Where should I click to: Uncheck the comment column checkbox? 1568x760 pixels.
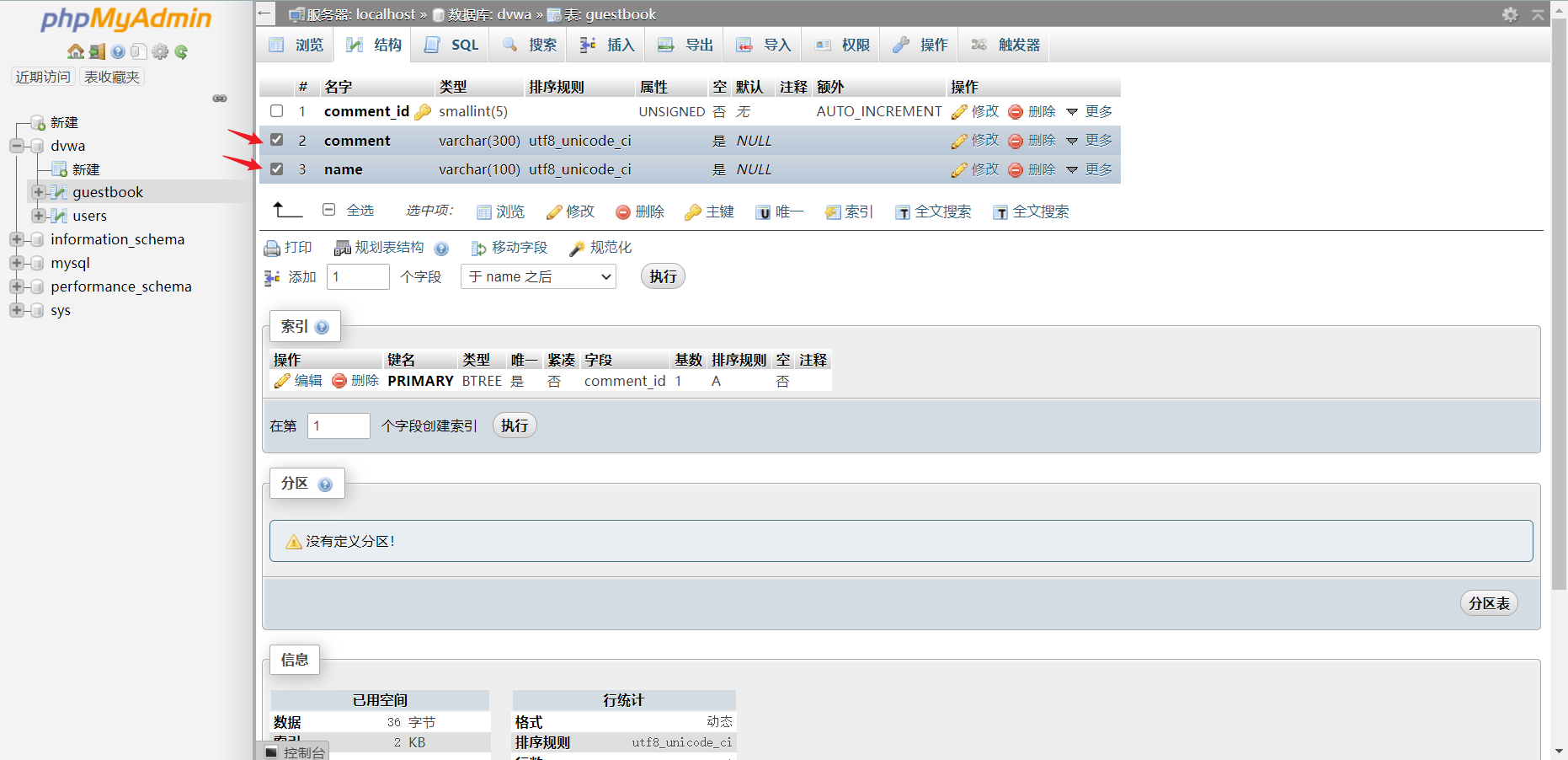[x=277, y=140]
